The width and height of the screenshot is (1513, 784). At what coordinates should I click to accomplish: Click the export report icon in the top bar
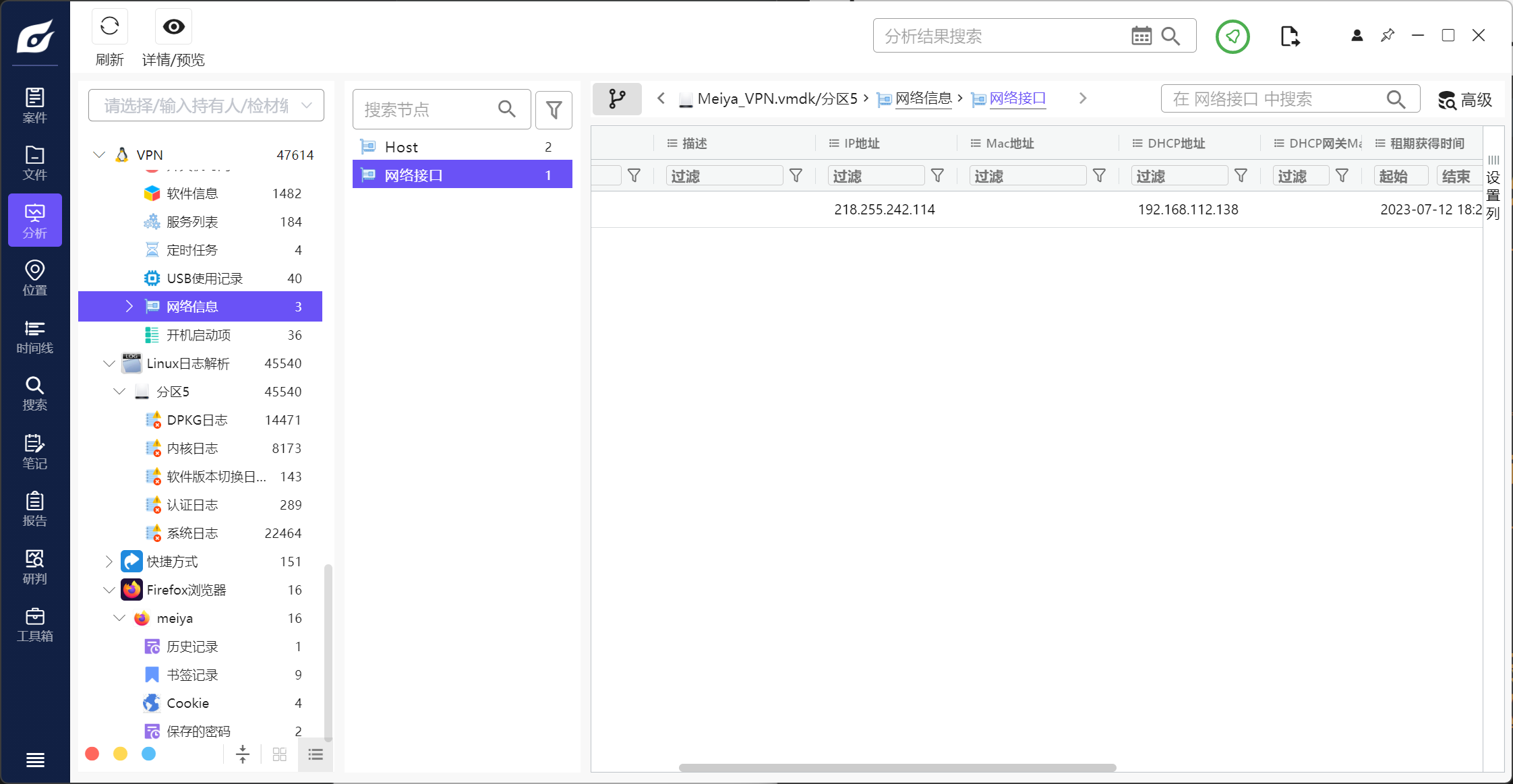pos(1289,36)
